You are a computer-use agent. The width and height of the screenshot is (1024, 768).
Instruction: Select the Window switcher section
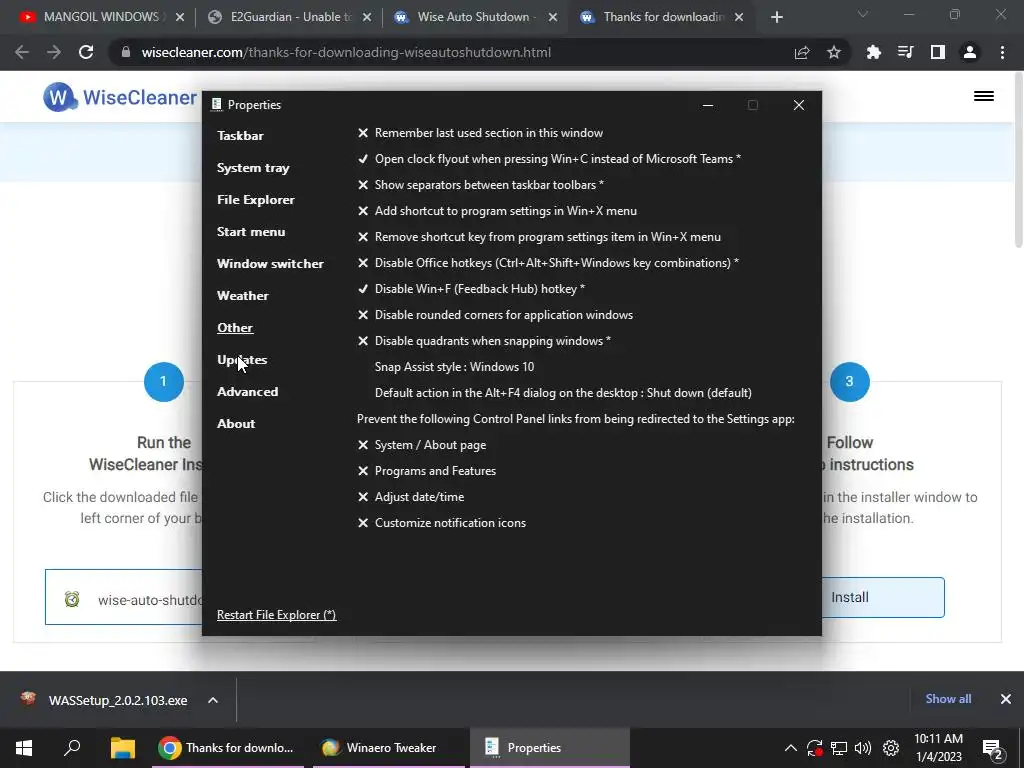click(270, 264)
